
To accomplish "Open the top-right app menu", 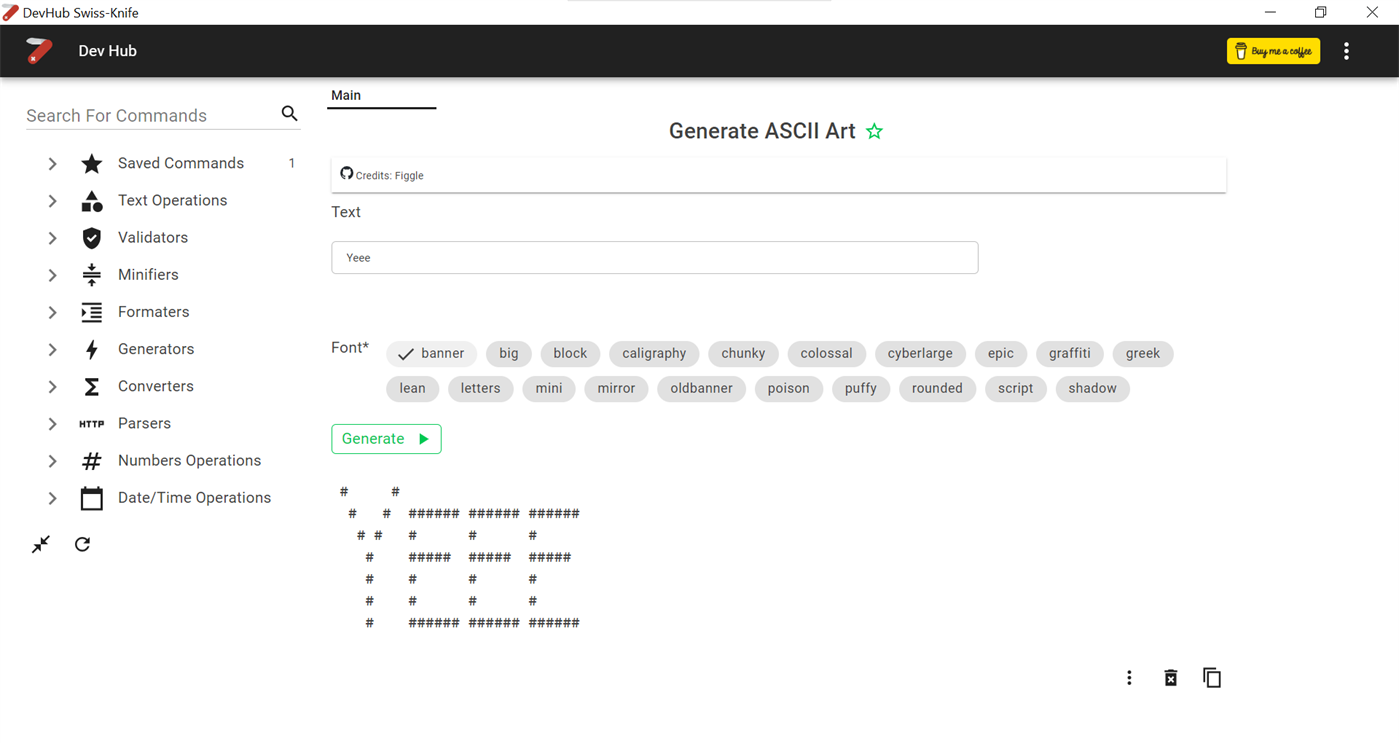I will 1346,51.
